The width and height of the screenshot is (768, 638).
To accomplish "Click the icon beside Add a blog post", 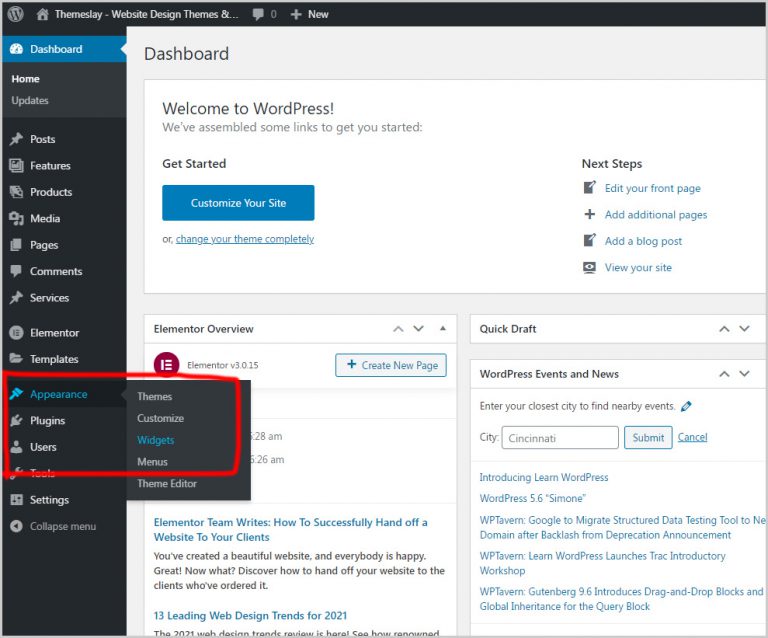I will click(590, 240).
